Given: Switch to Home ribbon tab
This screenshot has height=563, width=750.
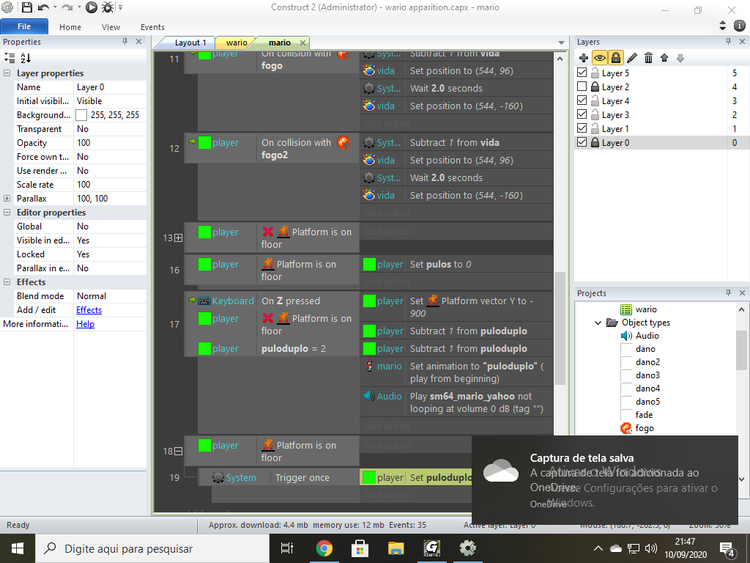Looking at the screenshot, I should [x=70, y=27].
